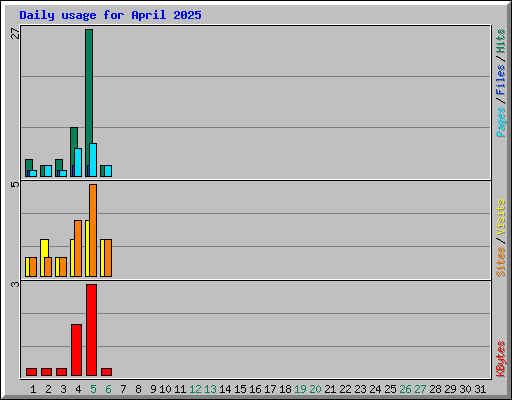Screen dimensions: 512x400
Task: Click the red KBytes bar for day 1
Action: [31, 372]
